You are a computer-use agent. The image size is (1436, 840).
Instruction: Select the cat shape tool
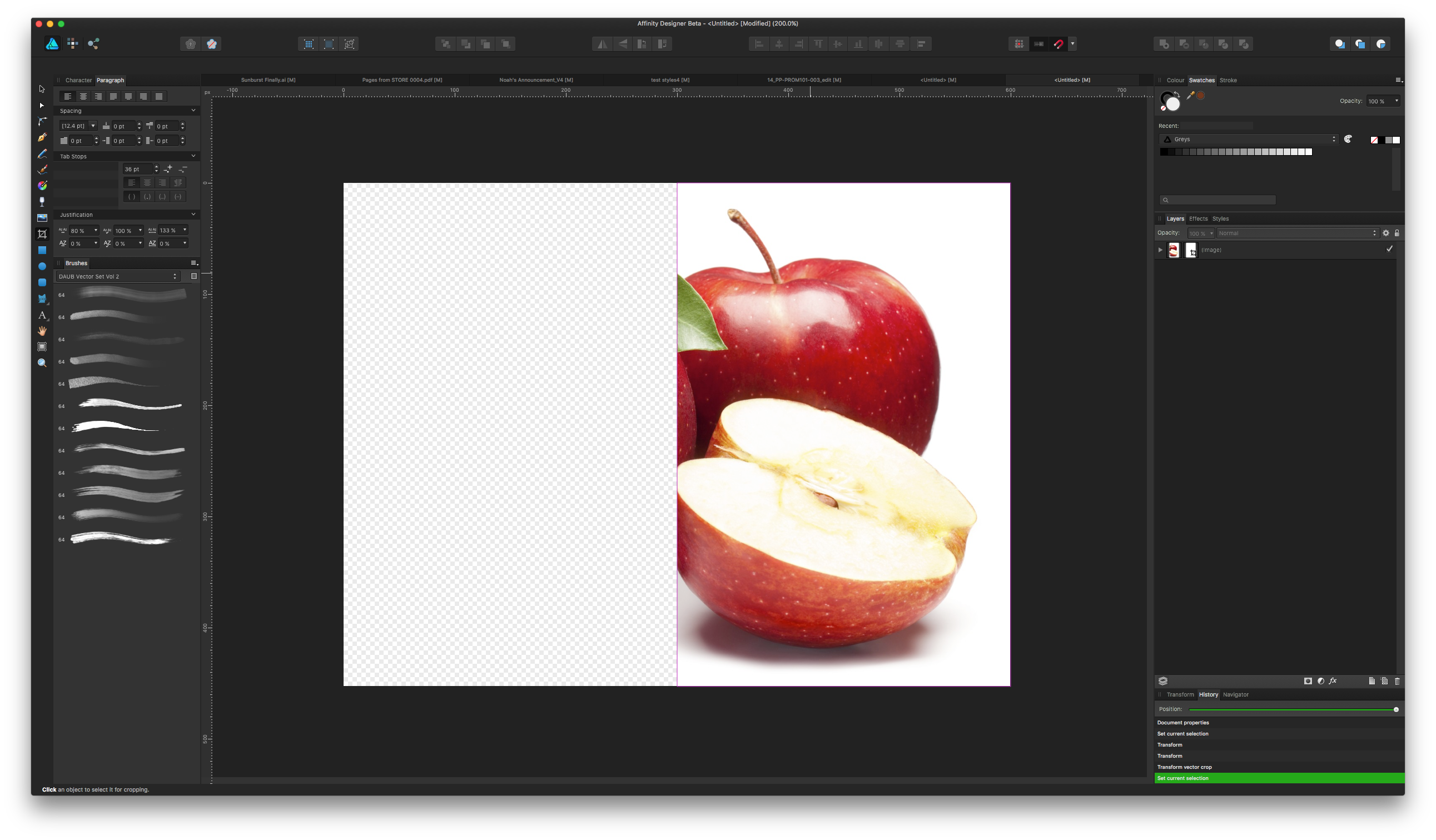coord(42,298)
